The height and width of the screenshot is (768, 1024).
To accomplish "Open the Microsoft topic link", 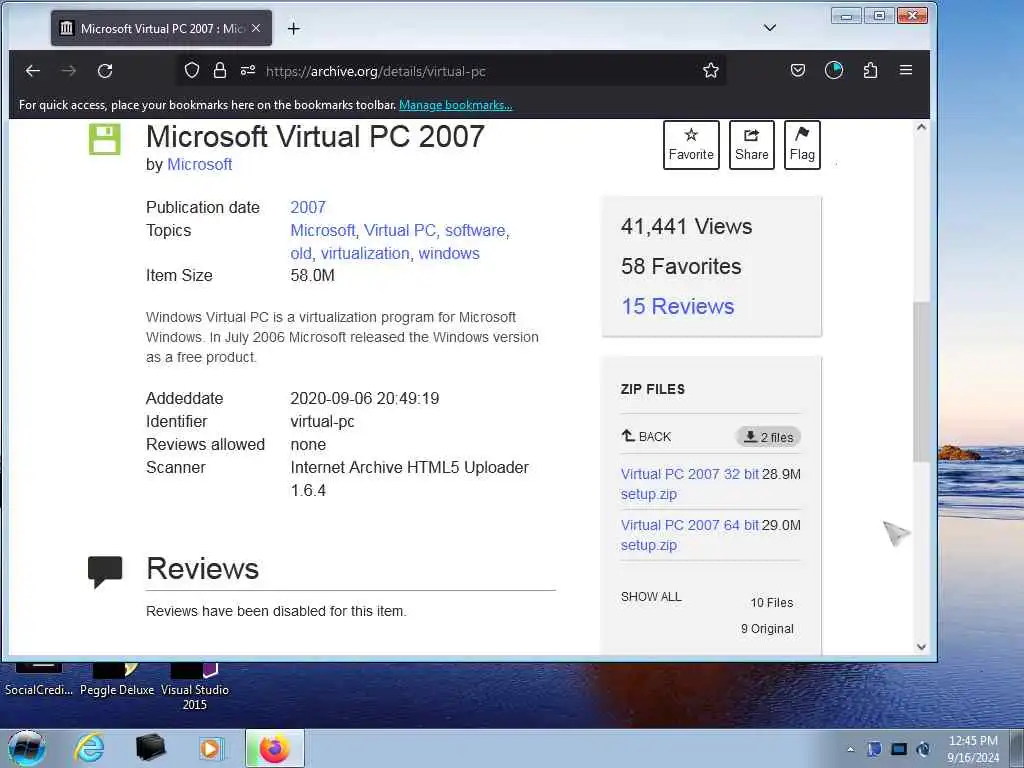I will coord(323,231).
